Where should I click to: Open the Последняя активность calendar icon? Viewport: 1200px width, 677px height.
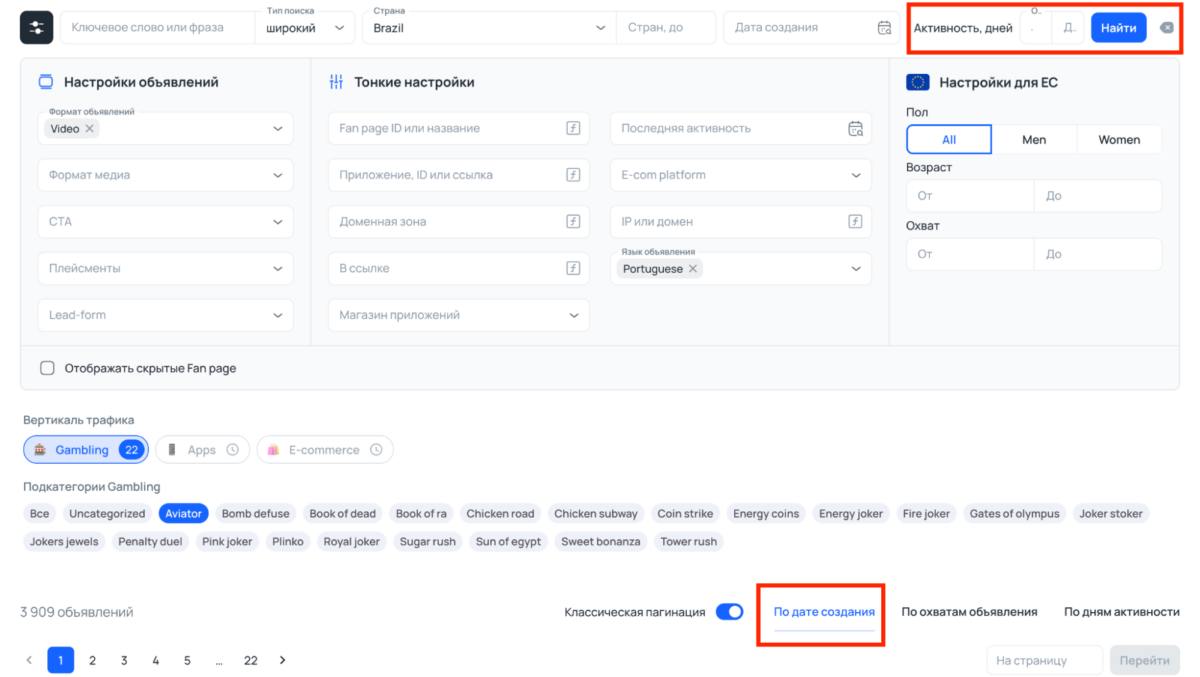[855, 128]
